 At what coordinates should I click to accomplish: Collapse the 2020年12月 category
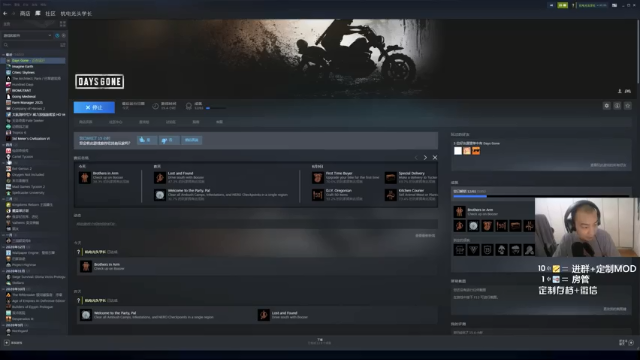click(16, 247)
